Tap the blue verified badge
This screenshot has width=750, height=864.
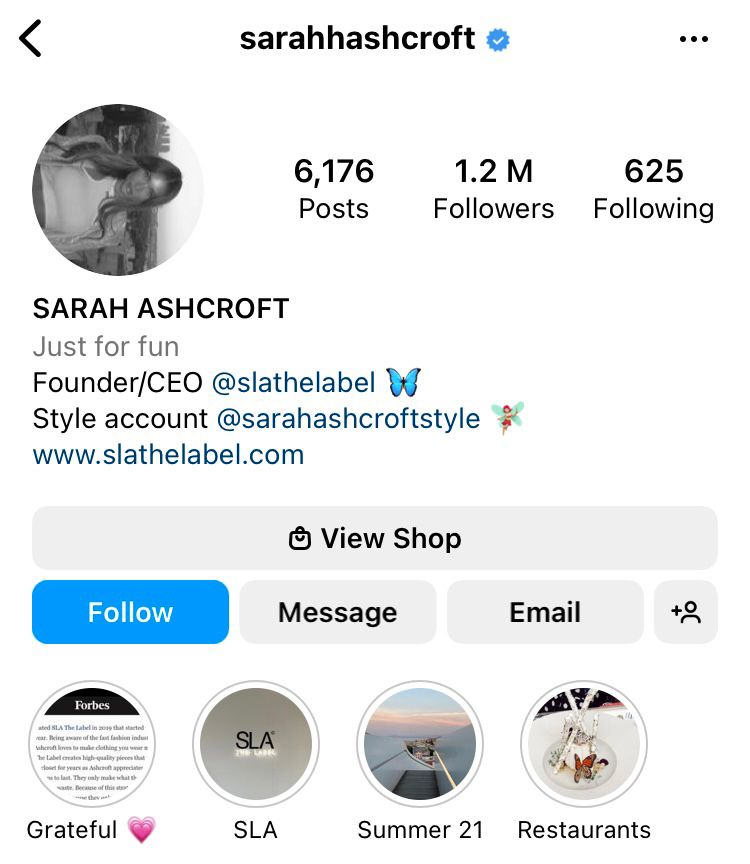(498, 40)
